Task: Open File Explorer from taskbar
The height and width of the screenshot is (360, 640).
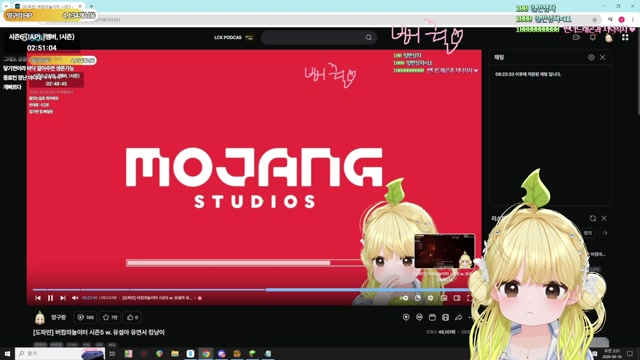Action: [175, 353]
